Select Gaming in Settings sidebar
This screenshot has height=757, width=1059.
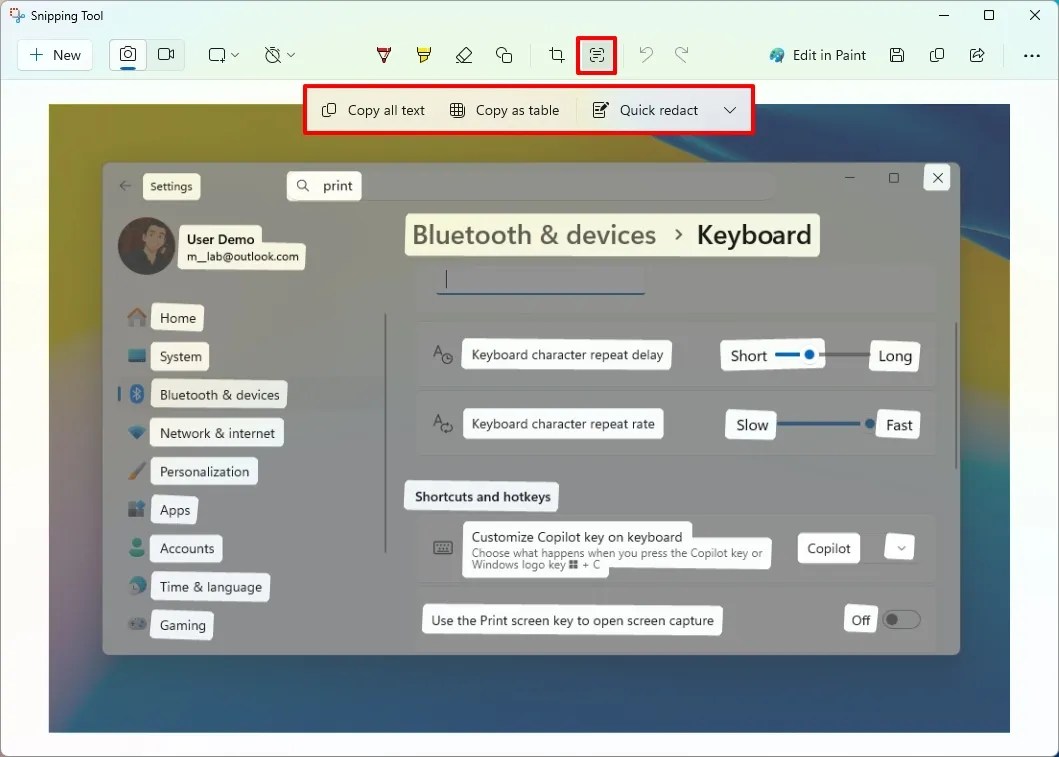182,625
